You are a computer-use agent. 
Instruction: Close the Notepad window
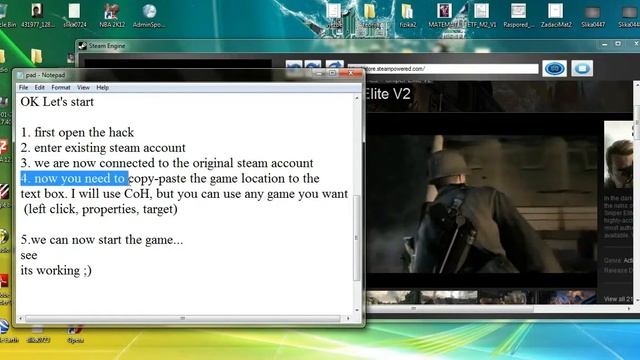(x=351, y=73)
